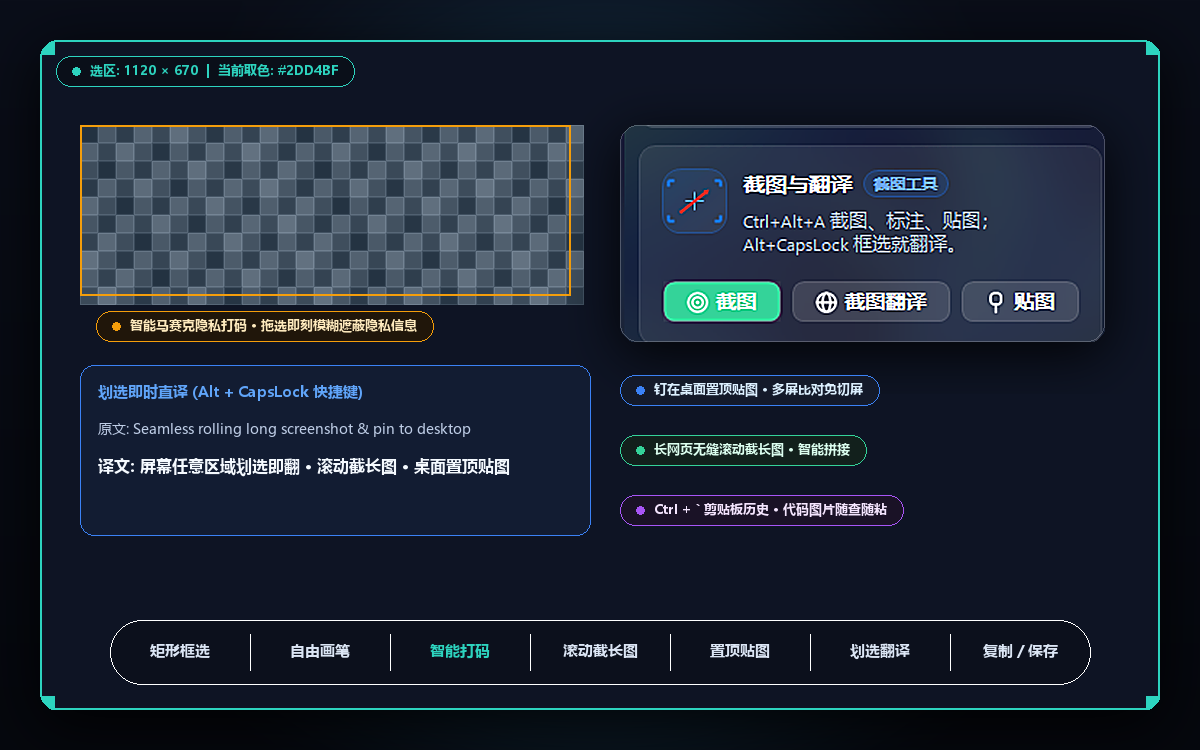Click the 贴图 pin button

click(x=1021, y=302)
